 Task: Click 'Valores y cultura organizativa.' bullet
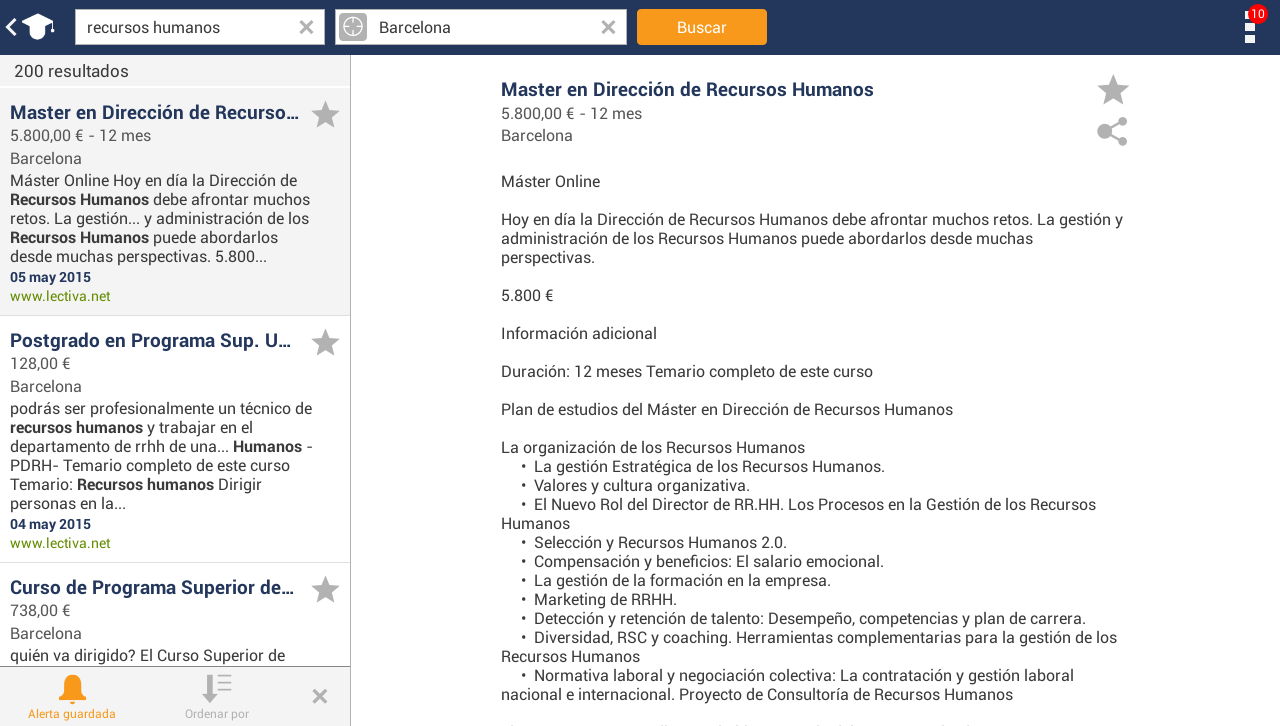[x=642, y=485]
